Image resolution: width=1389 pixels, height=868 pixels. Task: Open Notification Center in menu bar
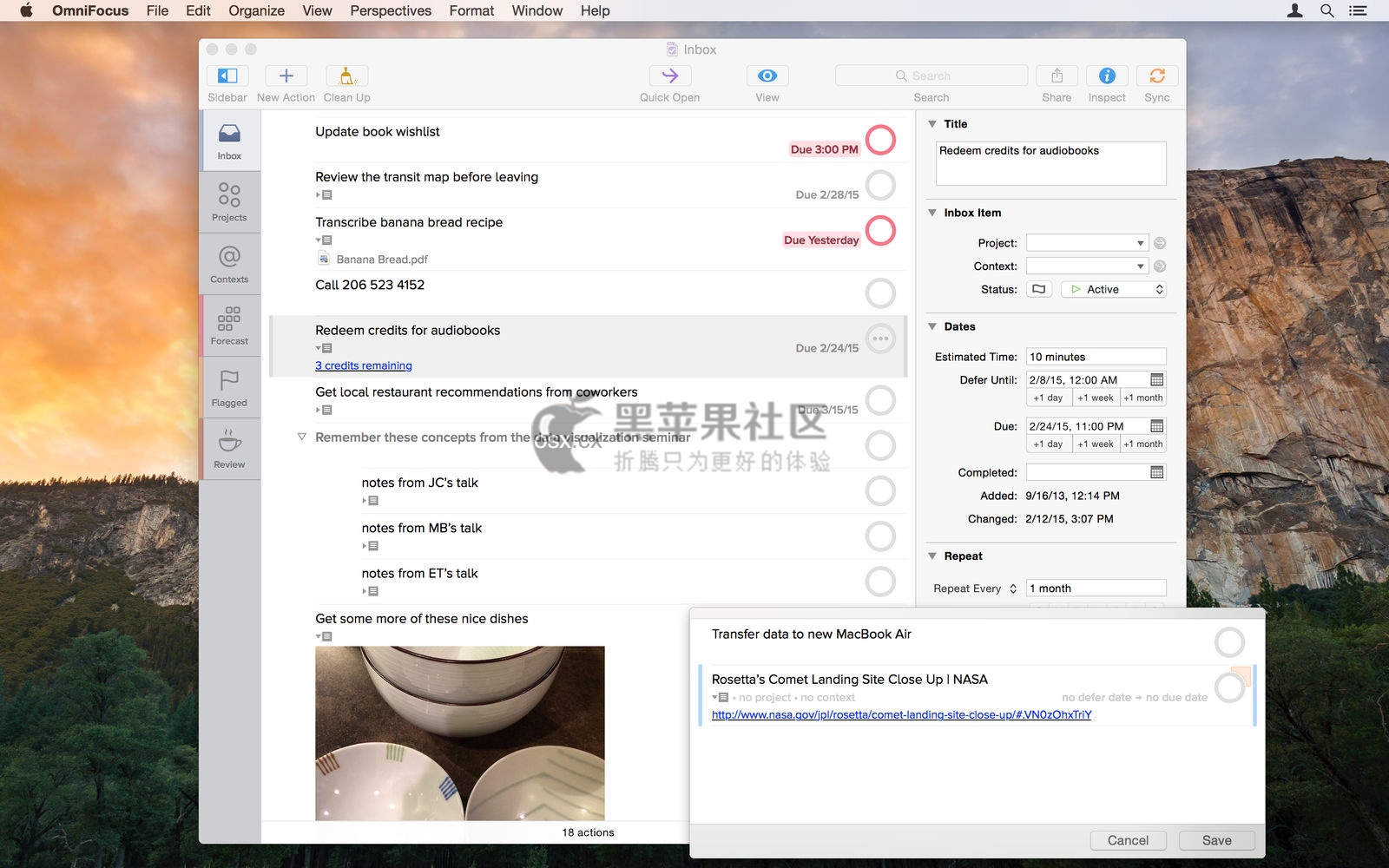[1358, 10]
